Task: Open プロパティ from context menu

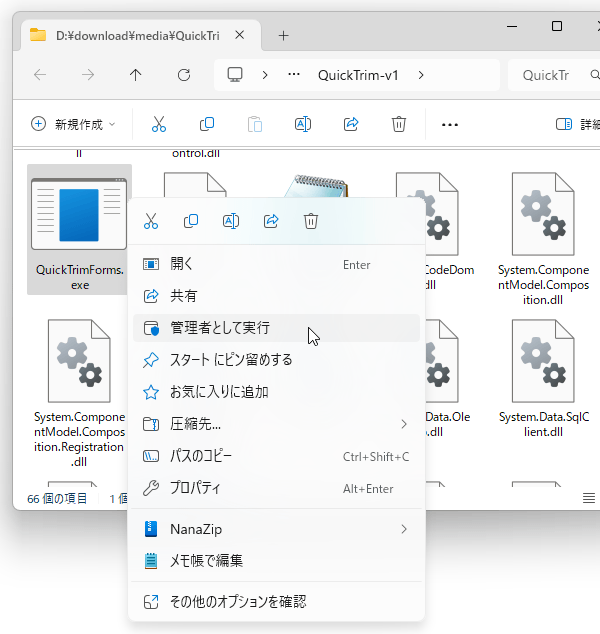Action: (277, 488)
